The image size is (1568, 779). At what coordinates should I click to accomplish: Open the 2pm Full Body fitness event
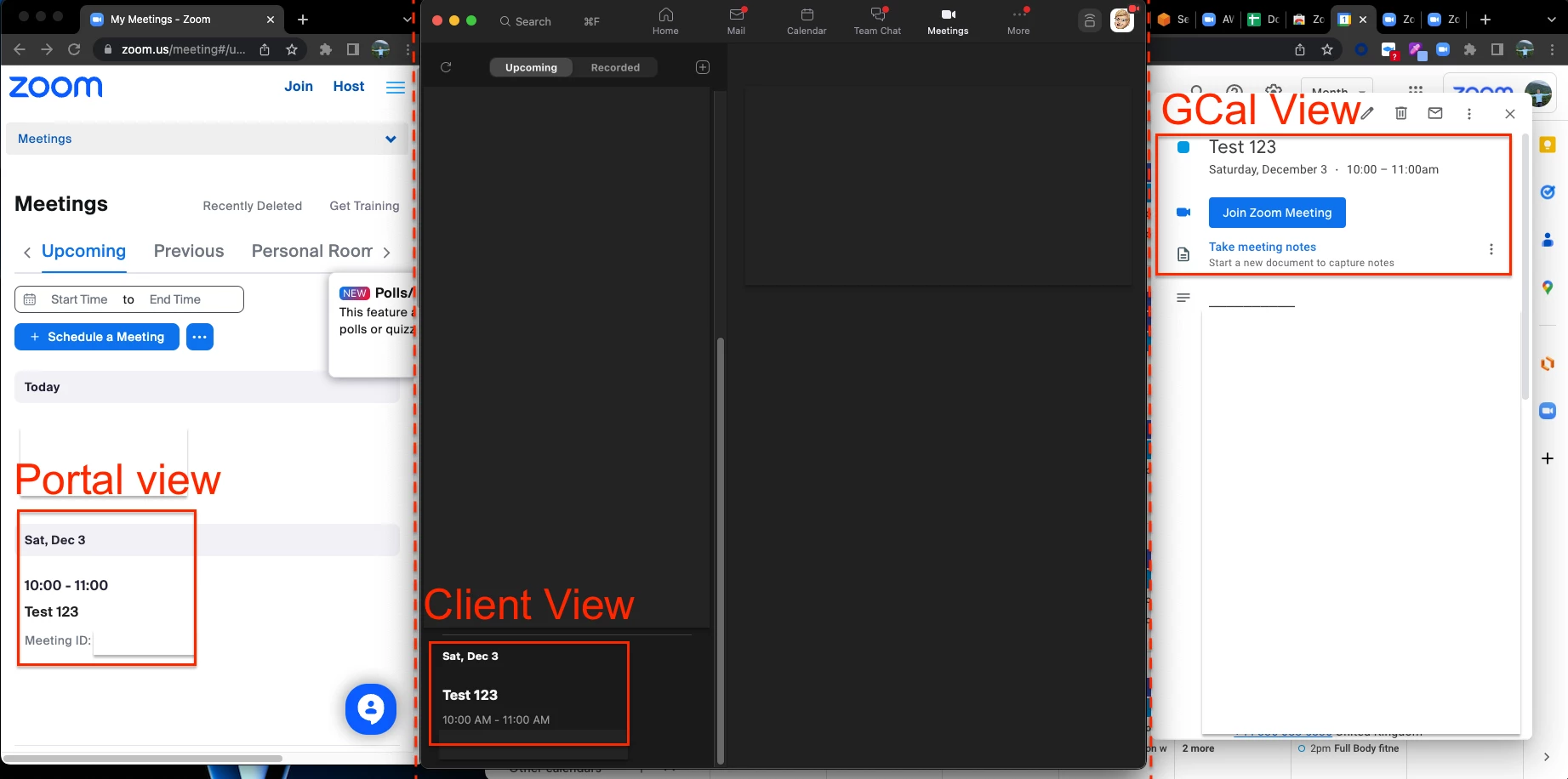pos(1348,748)
